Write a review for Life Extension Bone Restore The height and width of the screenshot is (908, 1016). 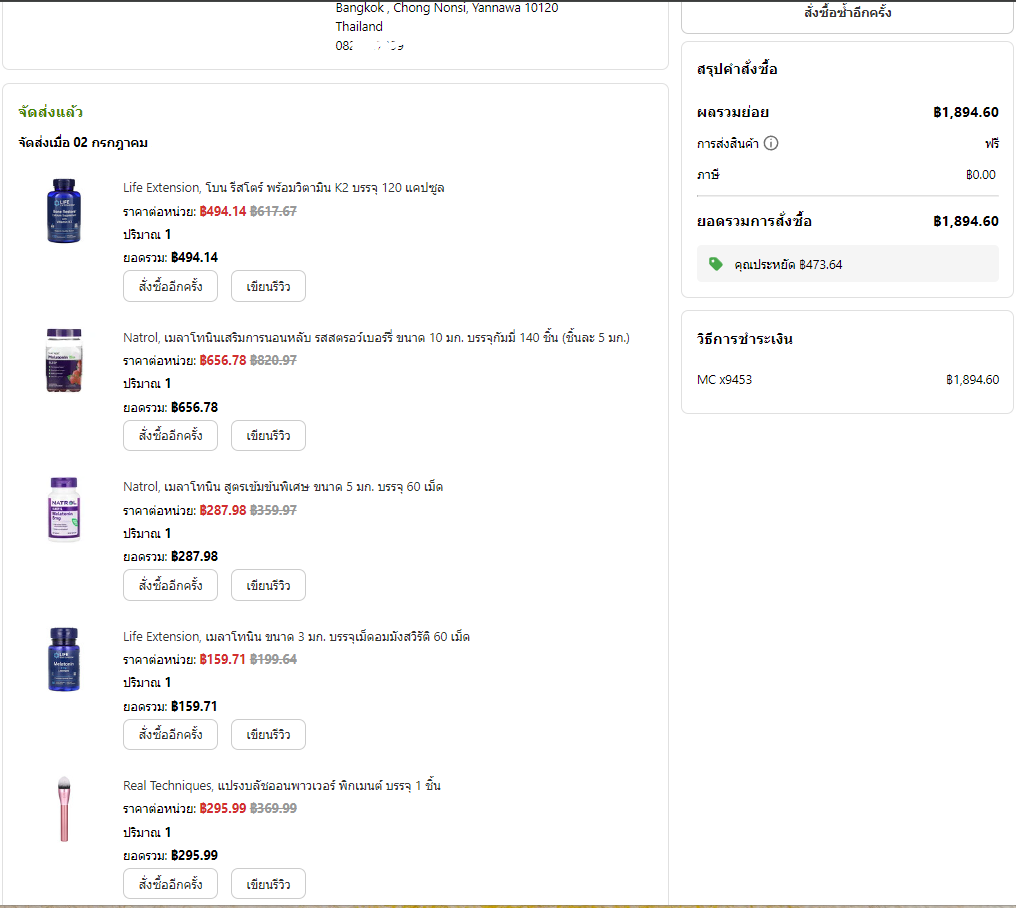click(268, 286)
